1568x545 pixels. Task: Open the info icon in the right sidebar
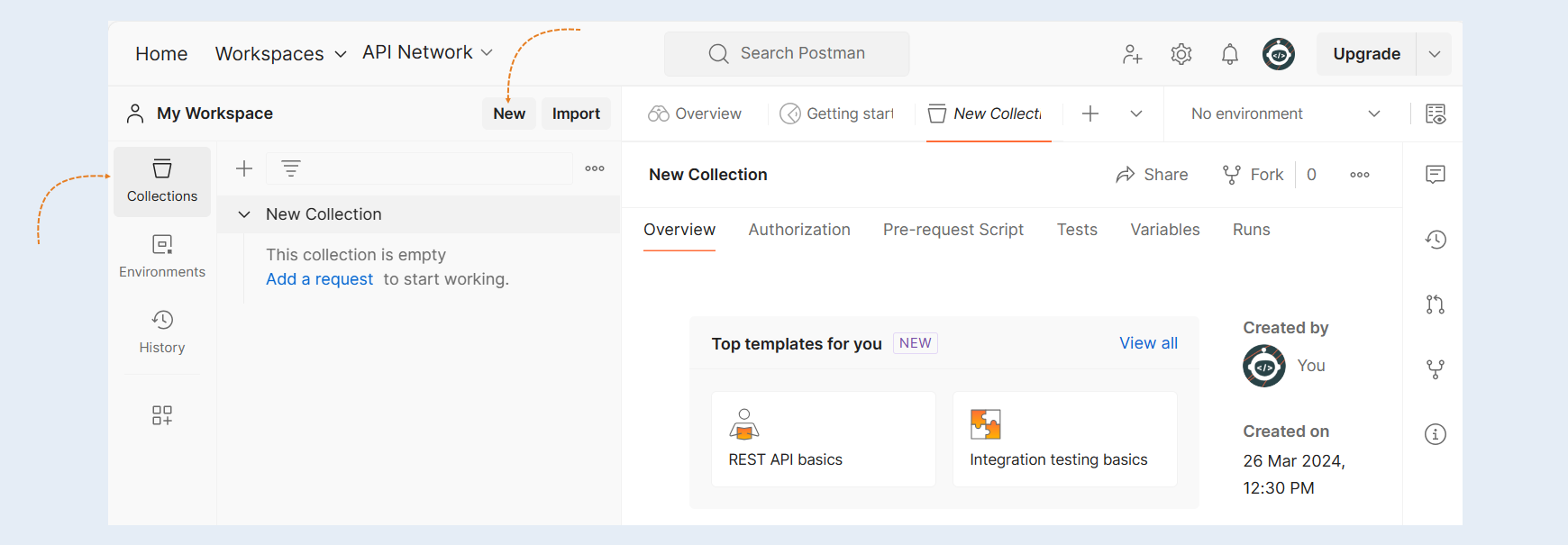pyautogui.click(x=1436, y=434)
